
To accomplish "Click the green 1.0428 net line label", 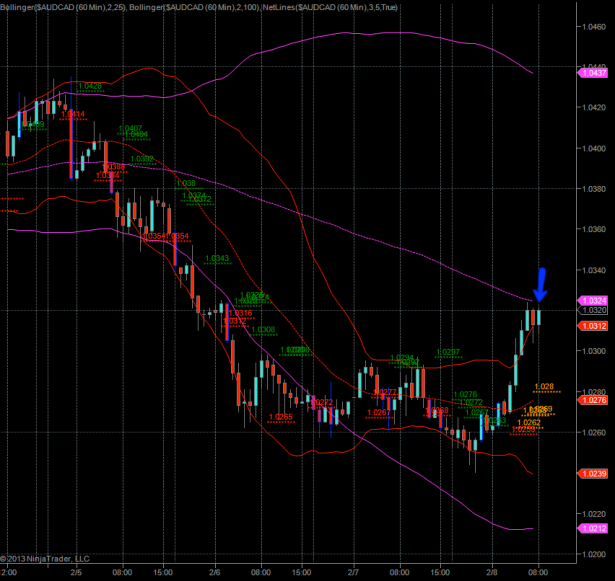I will [89, 87].
